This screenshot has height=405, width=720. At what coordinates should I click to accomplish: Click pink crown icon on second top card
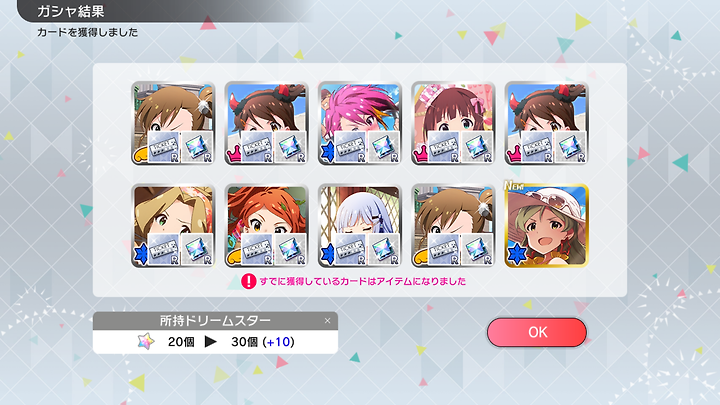click(235, 153)
